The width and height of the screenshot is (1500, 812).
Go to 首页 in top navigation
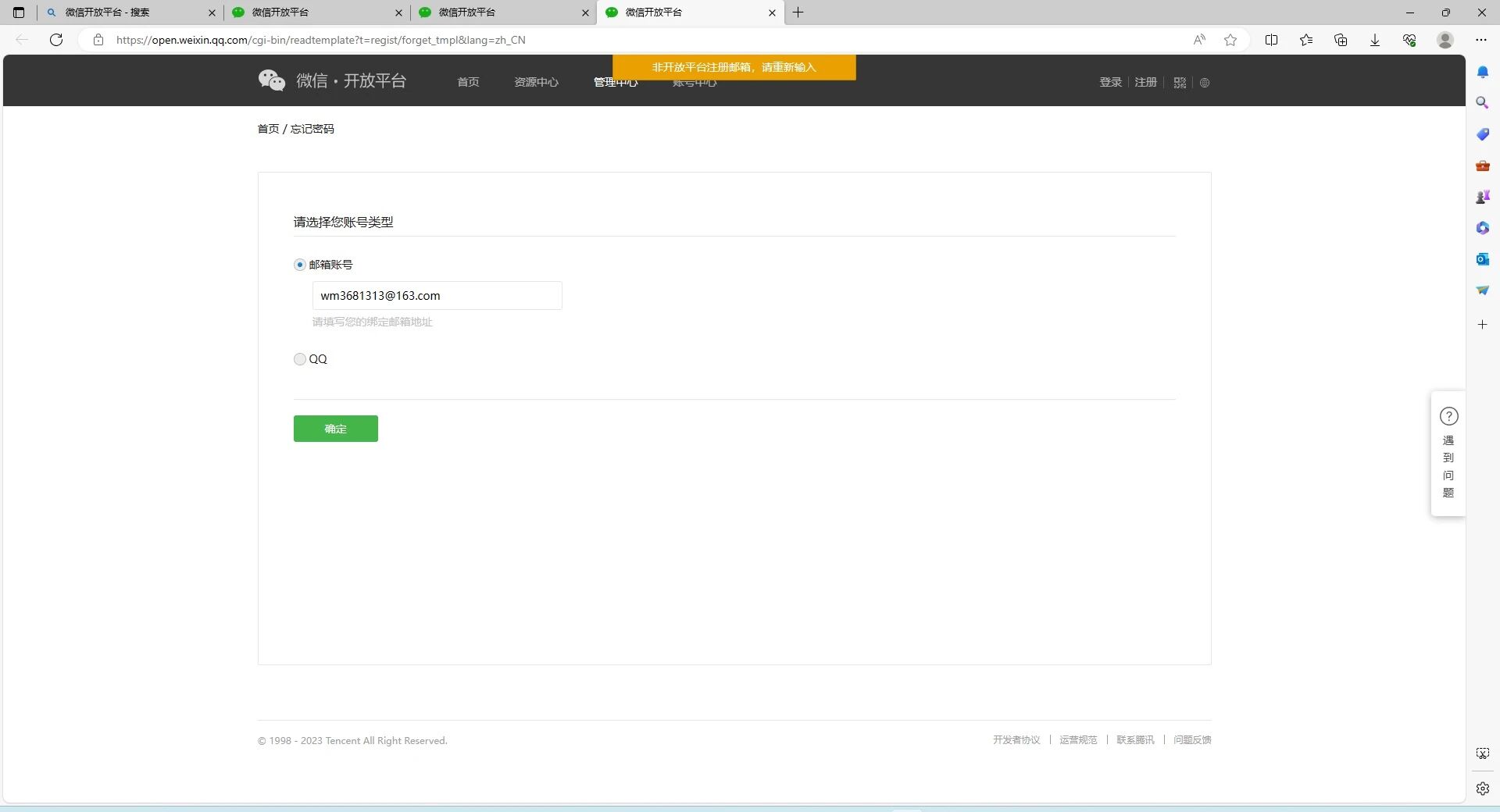click(468, 82)
